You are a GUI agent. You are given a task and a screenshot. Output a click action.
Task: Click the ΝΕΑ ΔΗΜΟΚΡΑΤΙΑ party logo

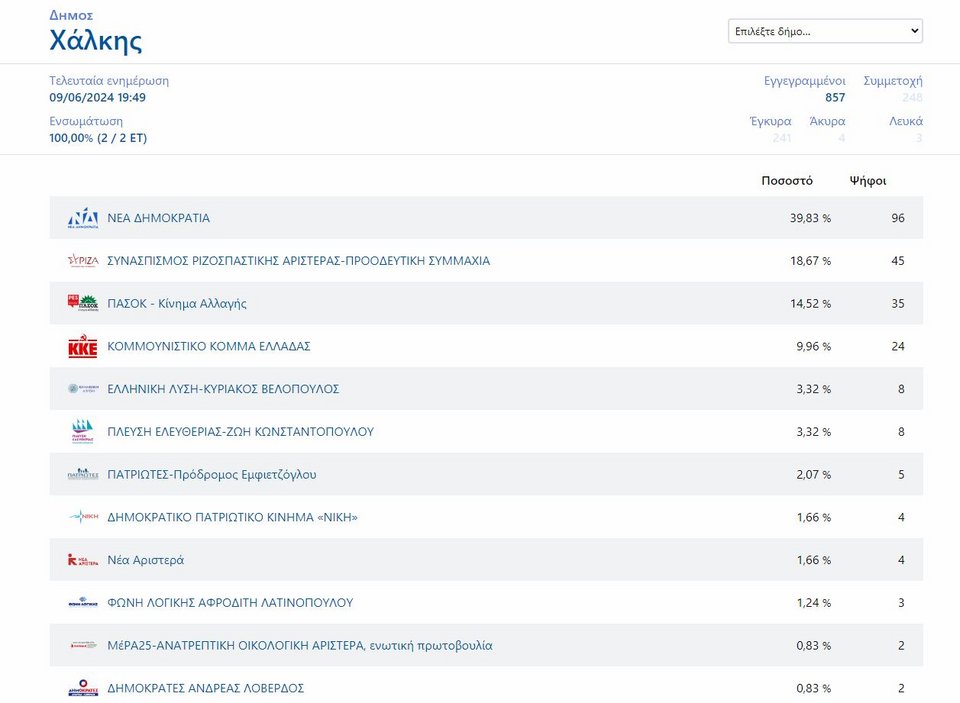pyautogui.click(x=83, y=218)
